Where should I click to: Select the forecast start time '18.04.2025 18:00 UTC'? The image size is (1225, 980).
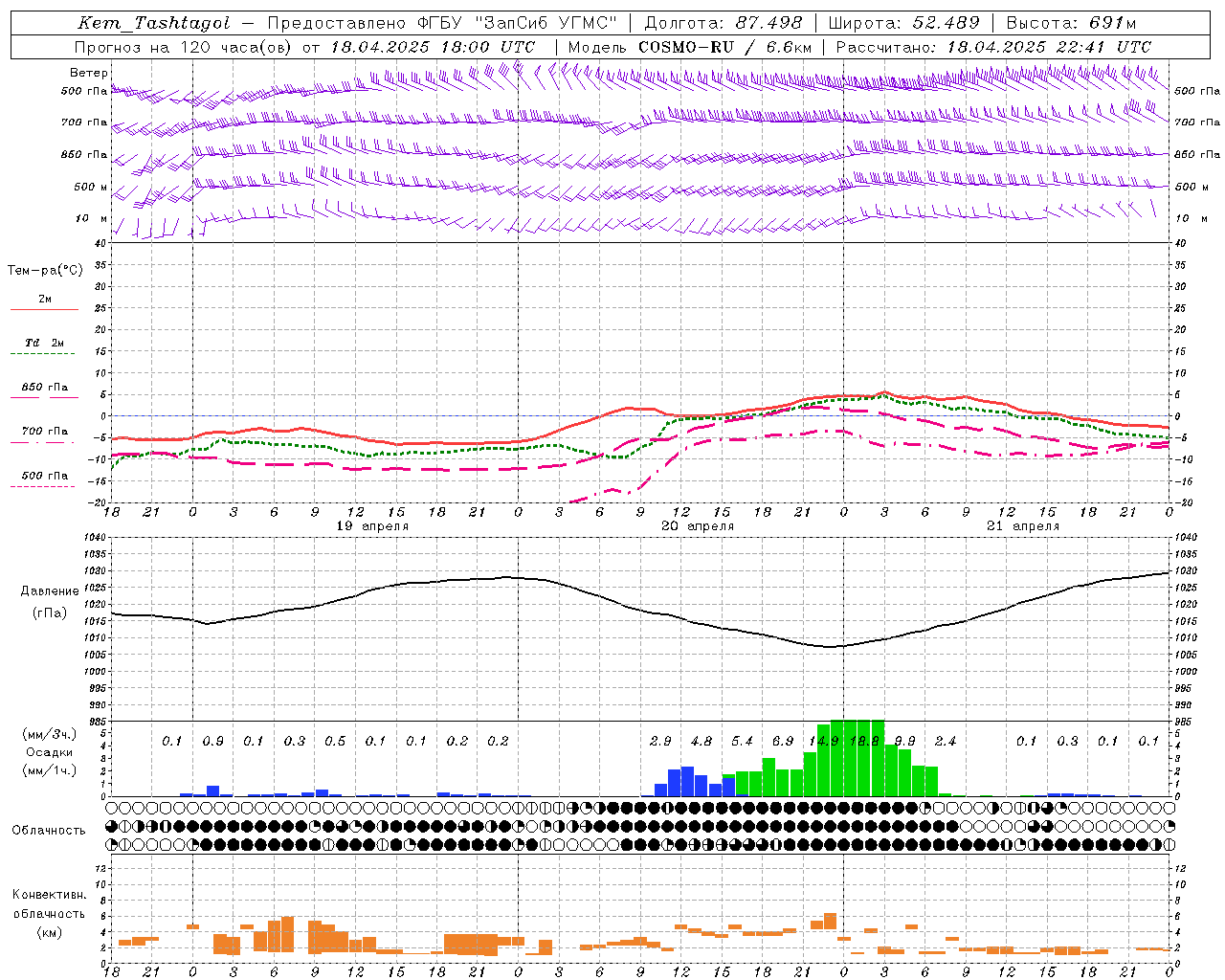click(x=433, y=47)
